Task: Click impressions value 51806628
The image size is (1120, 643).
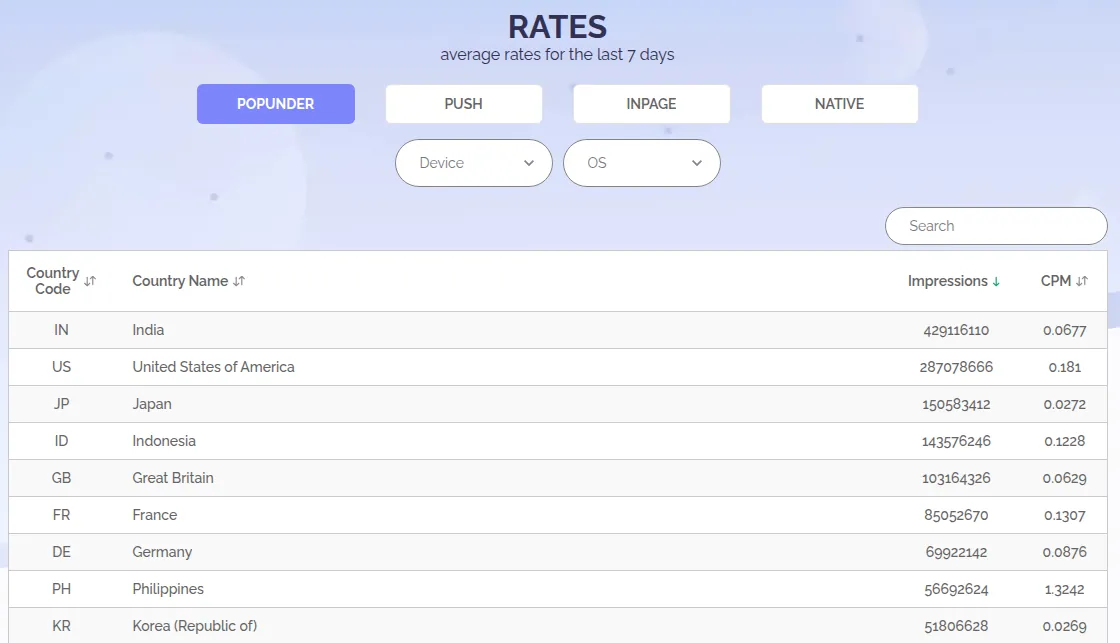Action: coord(956,626)
